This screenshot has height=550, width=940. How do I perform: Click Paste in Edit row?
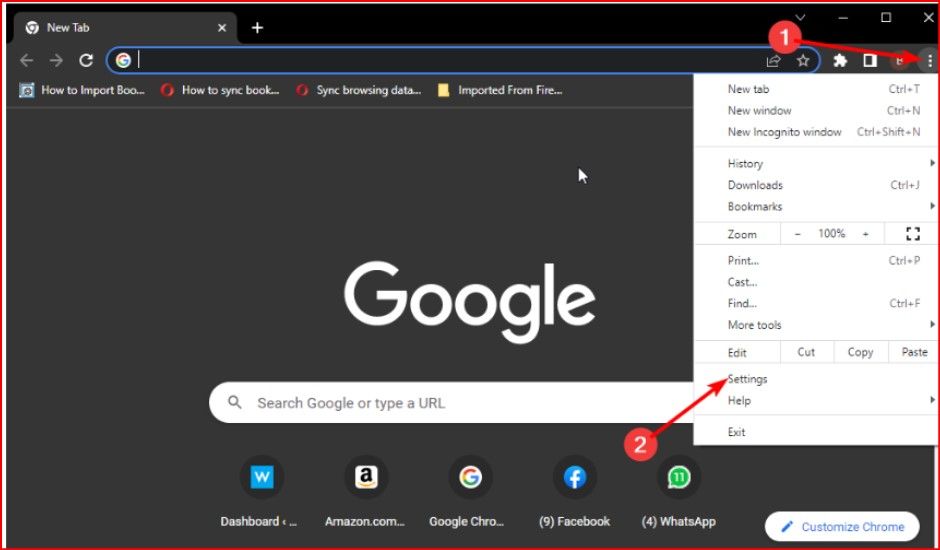(x=914, y=352)
